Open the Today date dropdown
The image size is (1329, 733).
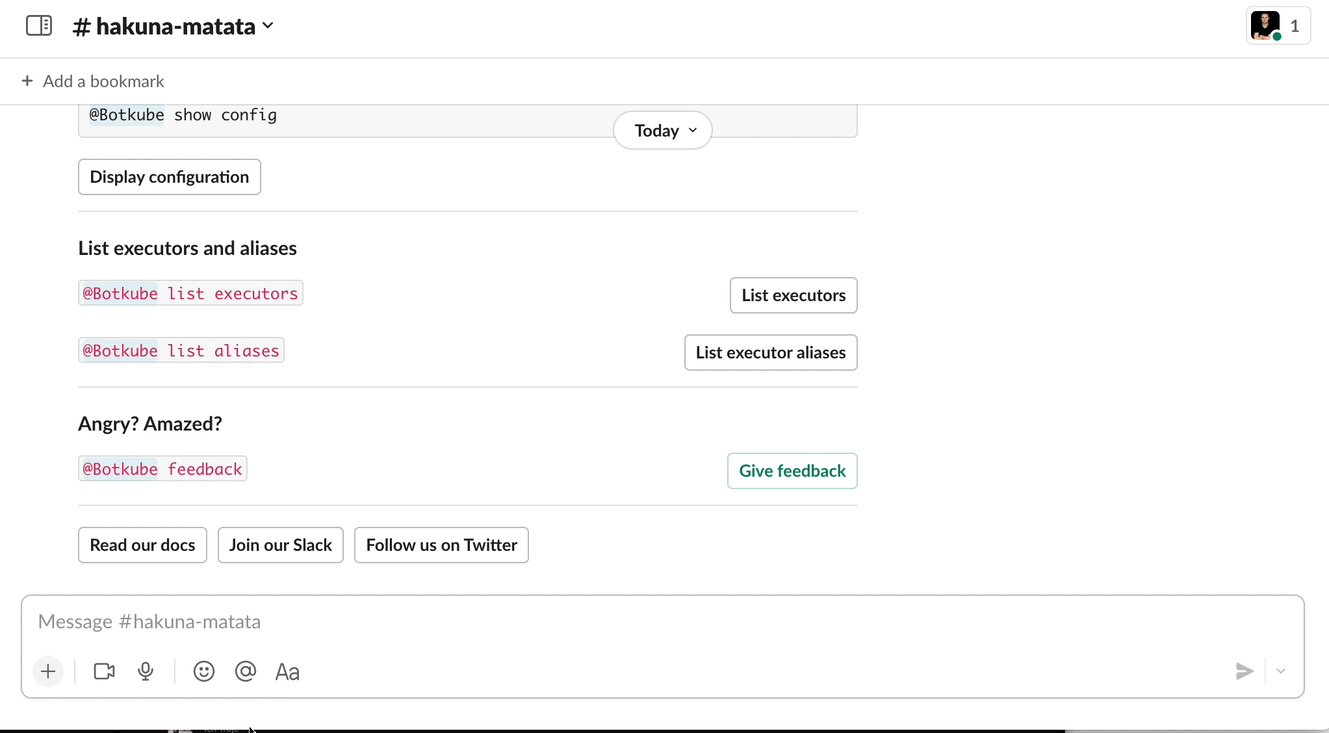[663, 130]
